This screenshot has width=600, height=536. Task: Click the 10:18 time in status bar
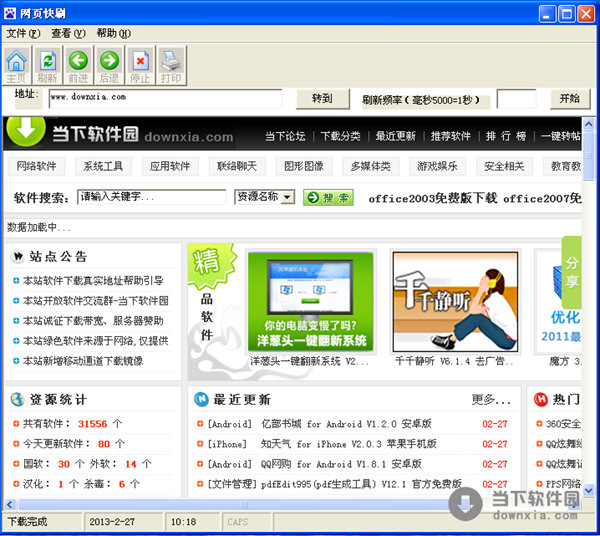[183, 522]
